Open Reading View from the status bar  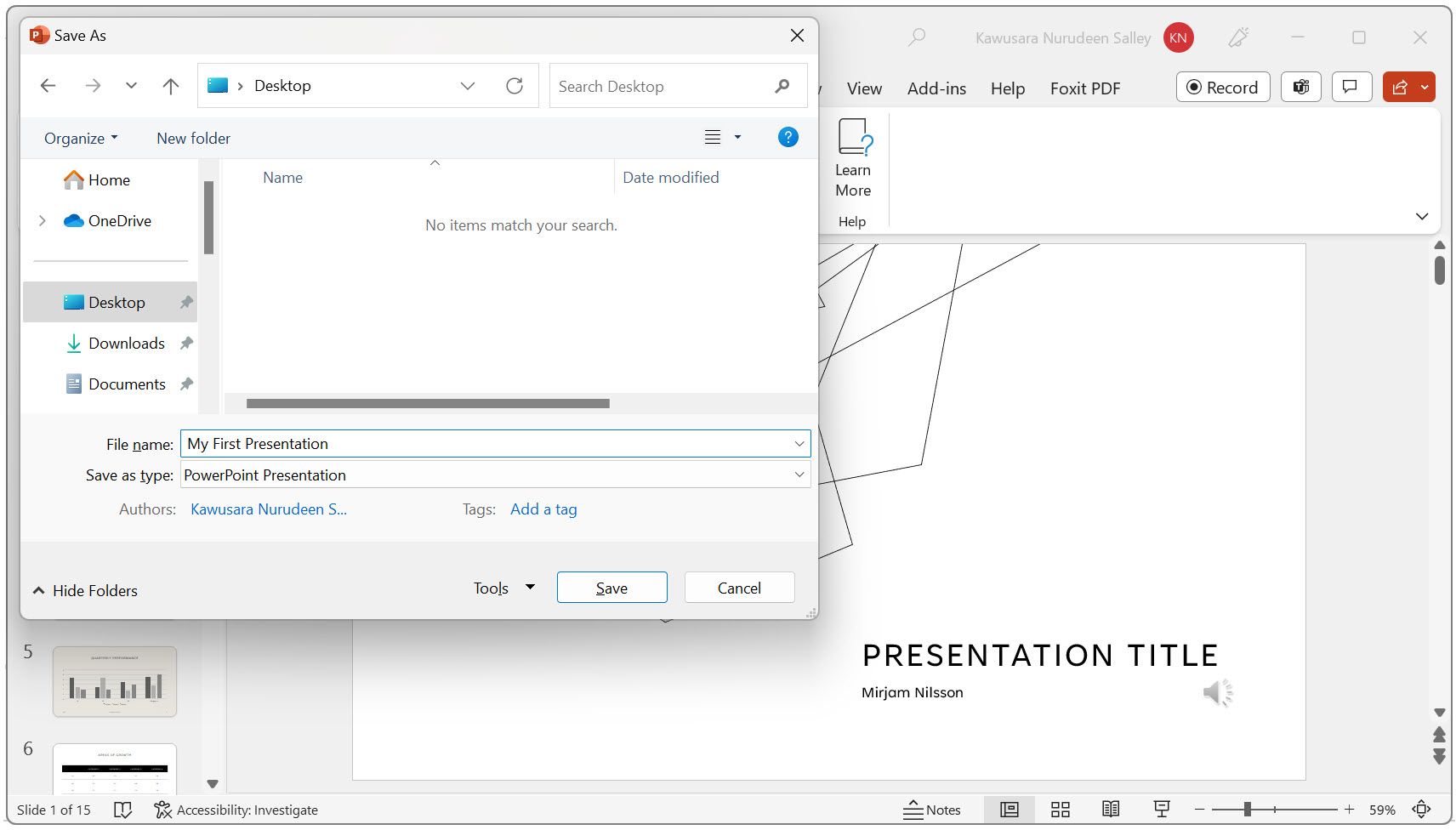[1111, 809]
